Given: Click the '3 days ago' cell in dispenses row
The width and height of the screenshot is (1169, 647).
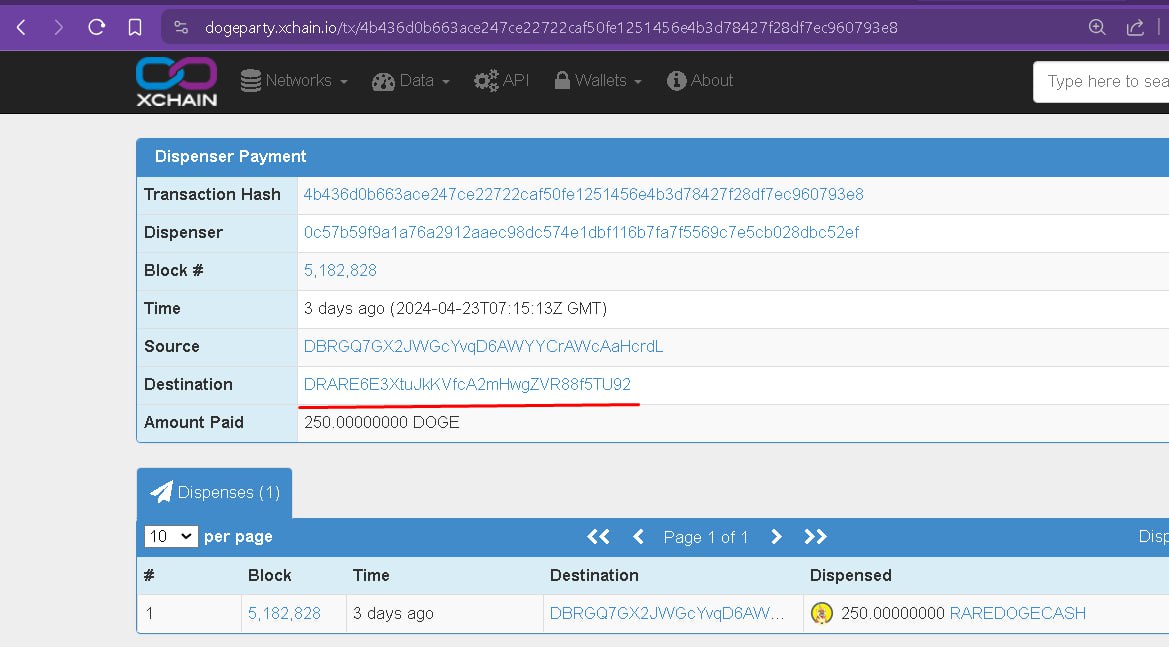Looking at the screenshot, I should (x=393, y=613).
